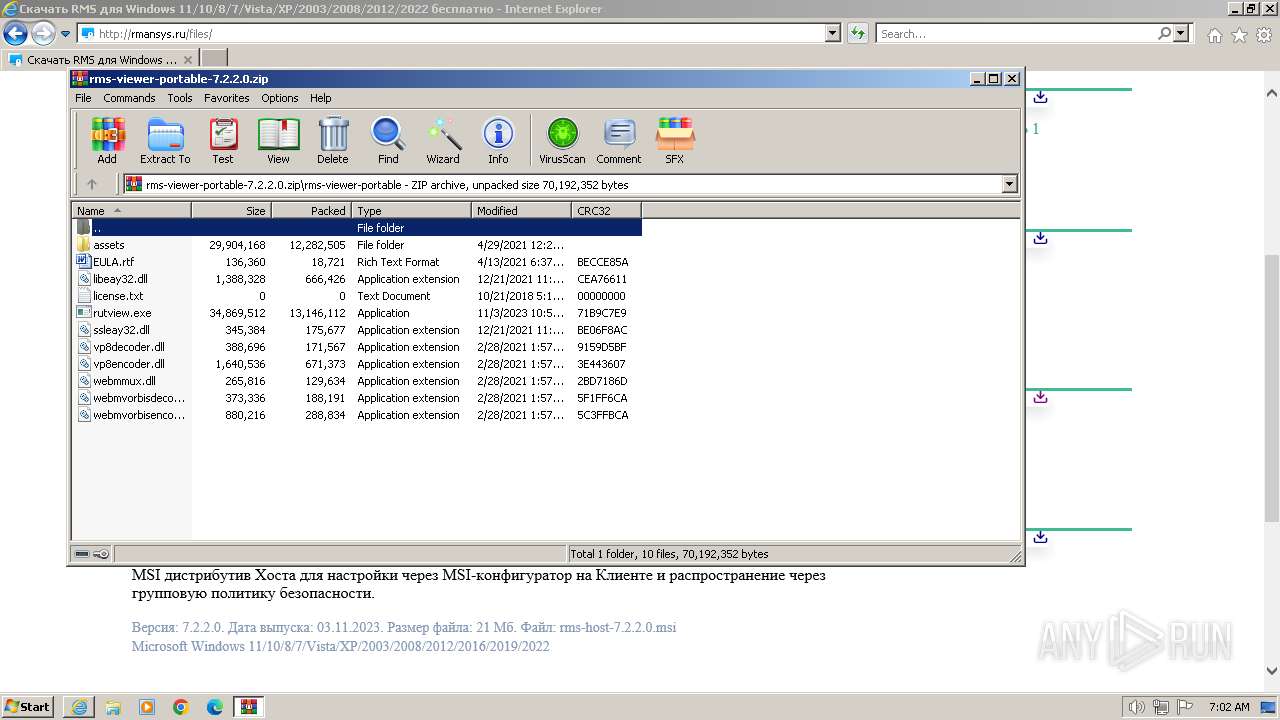Sort by the Type column header
1280x720 pixels.
[x=411, y=210]
